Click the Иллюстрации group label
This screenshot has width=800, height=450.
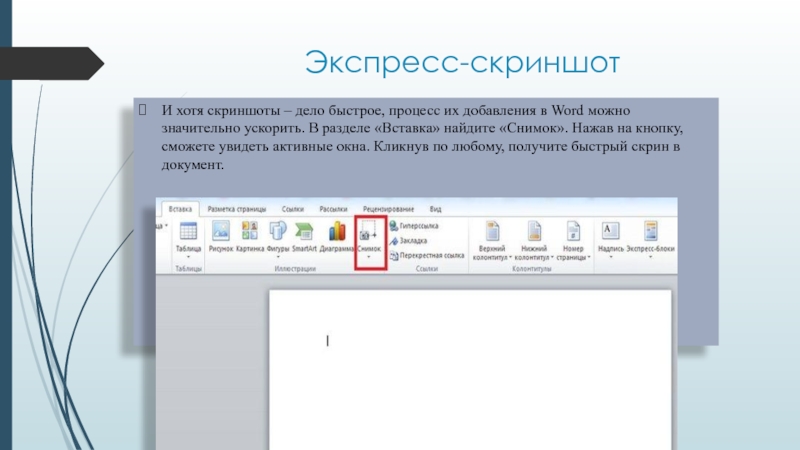pyautogui.click(x=295, y=269)
